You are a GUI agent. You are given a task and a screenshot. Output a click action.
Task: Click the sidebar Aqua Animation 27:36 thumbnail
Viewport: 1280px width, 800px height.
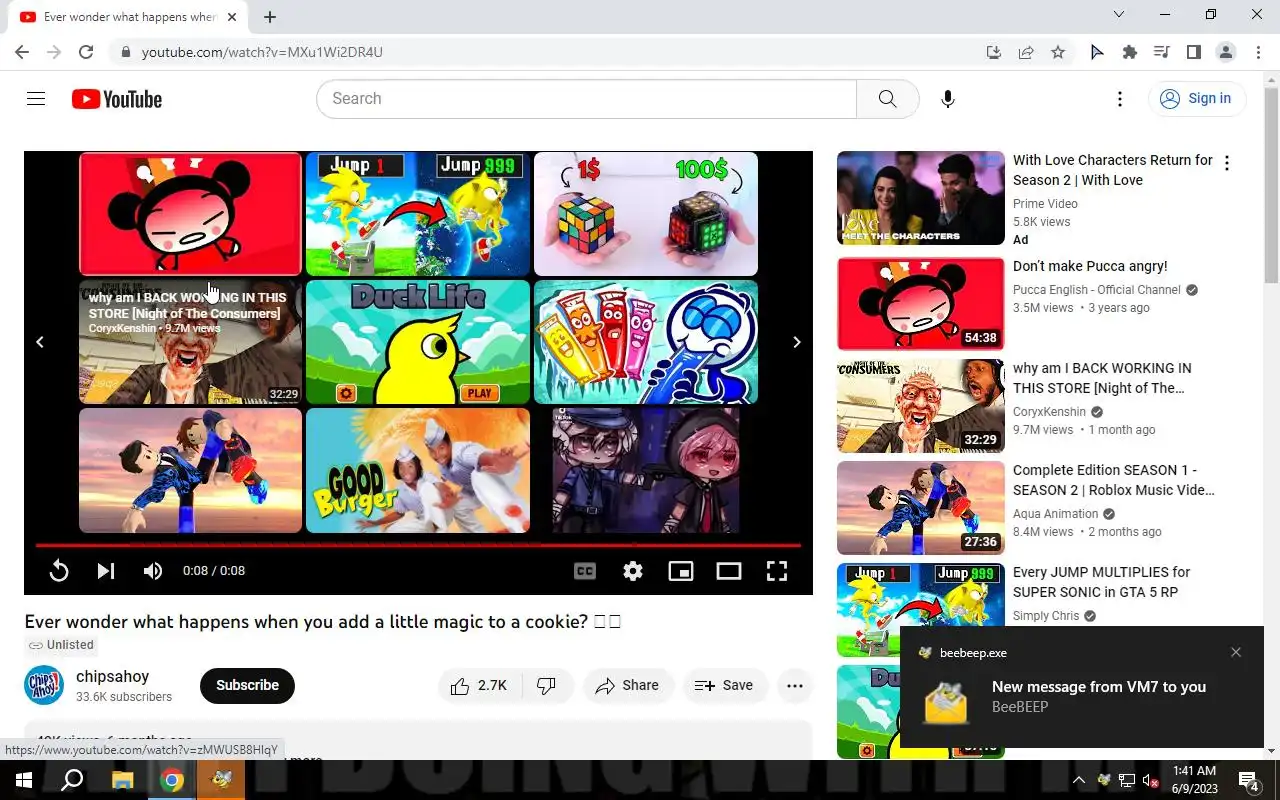[x=921, y=508]
